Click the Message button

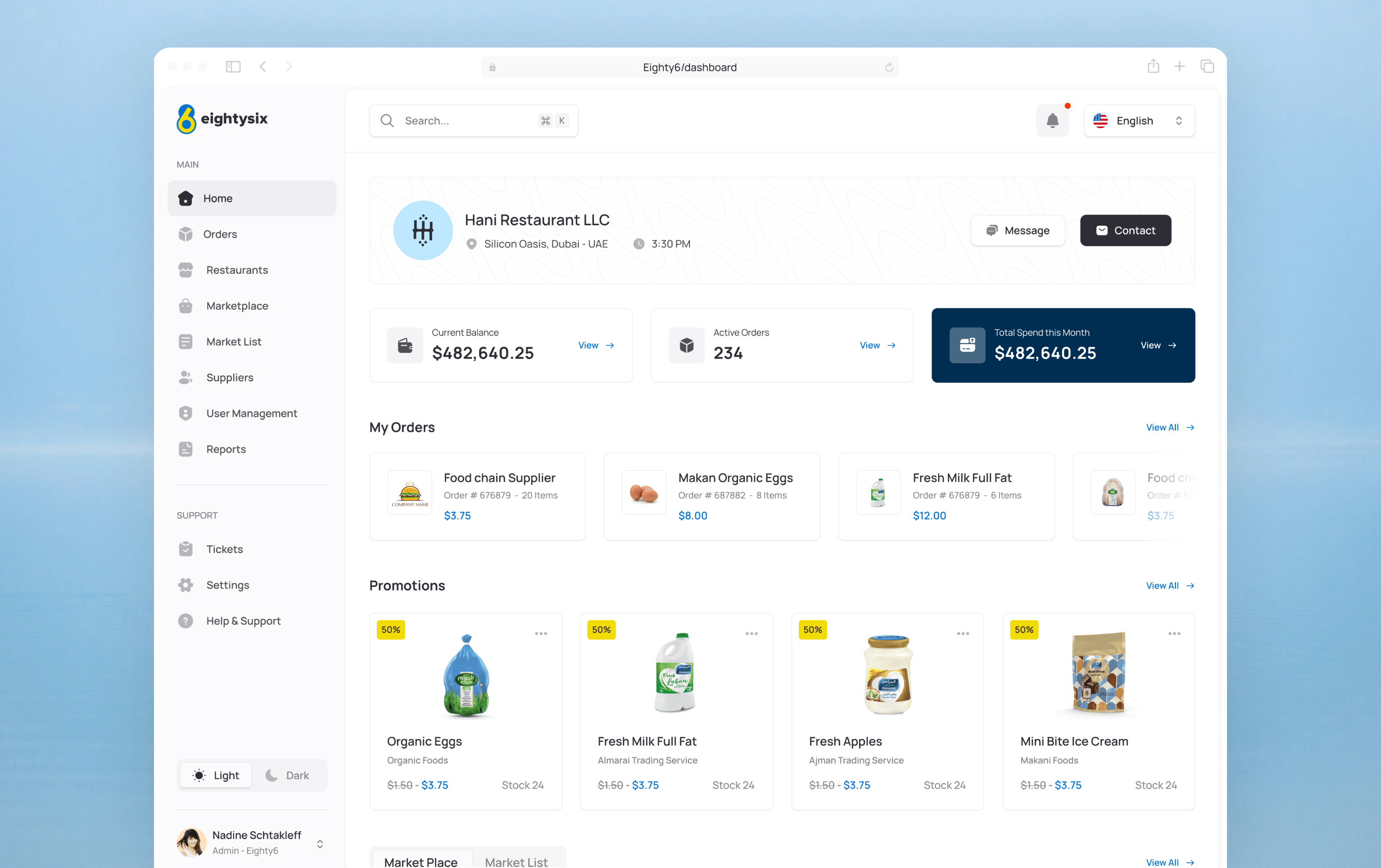click(x=1017, y=230)
